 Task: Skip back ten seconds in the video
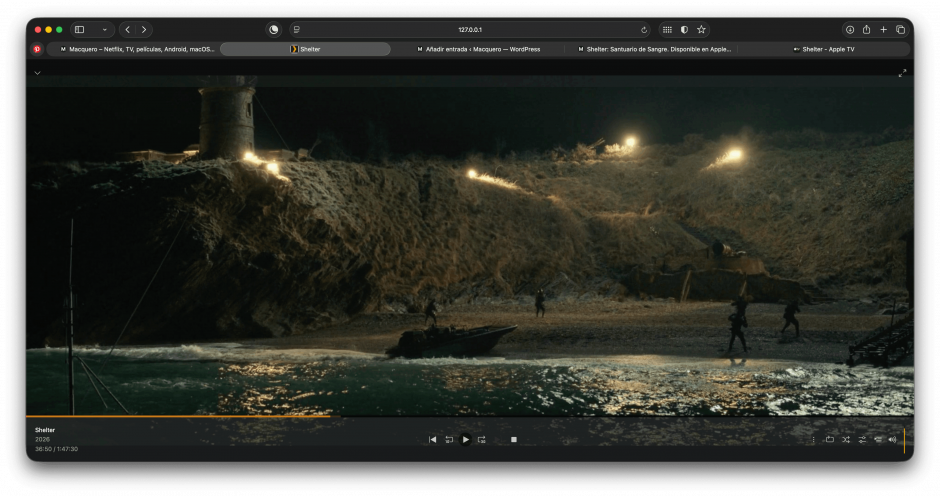pos(449,439)
